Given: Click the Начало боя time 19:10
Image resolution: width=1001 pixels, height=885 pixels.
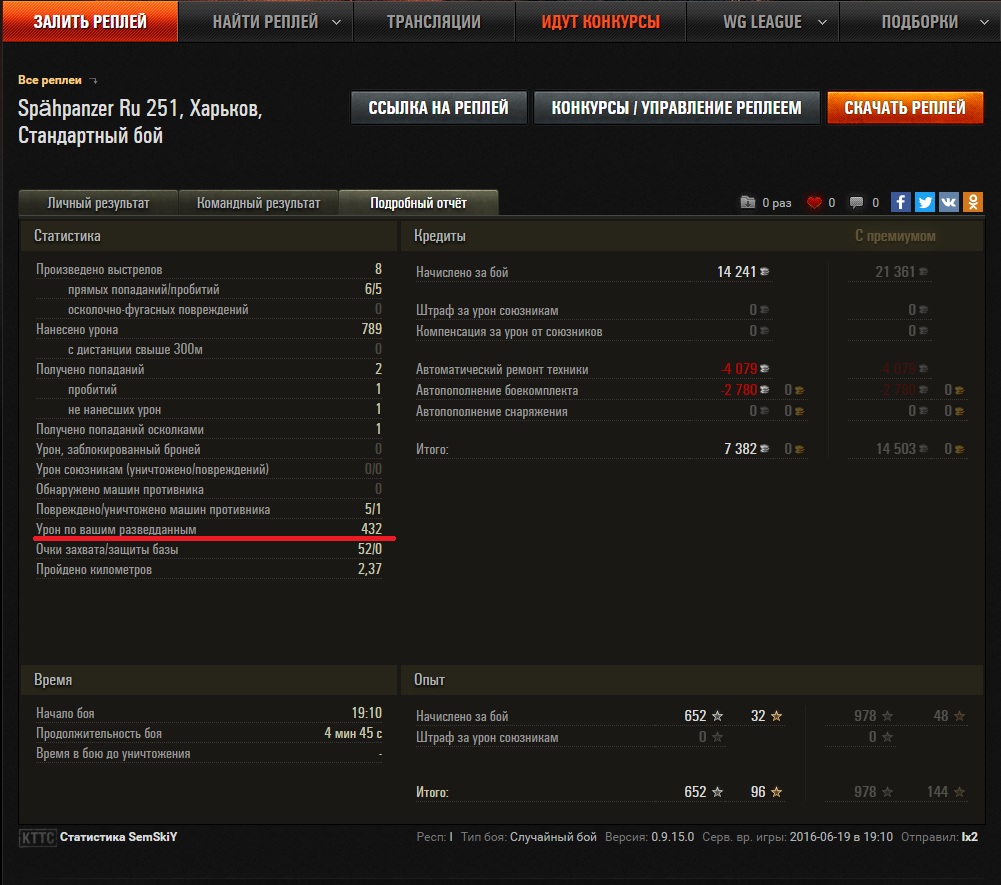Looking at the screenshot, I should [x=366, y=713].
